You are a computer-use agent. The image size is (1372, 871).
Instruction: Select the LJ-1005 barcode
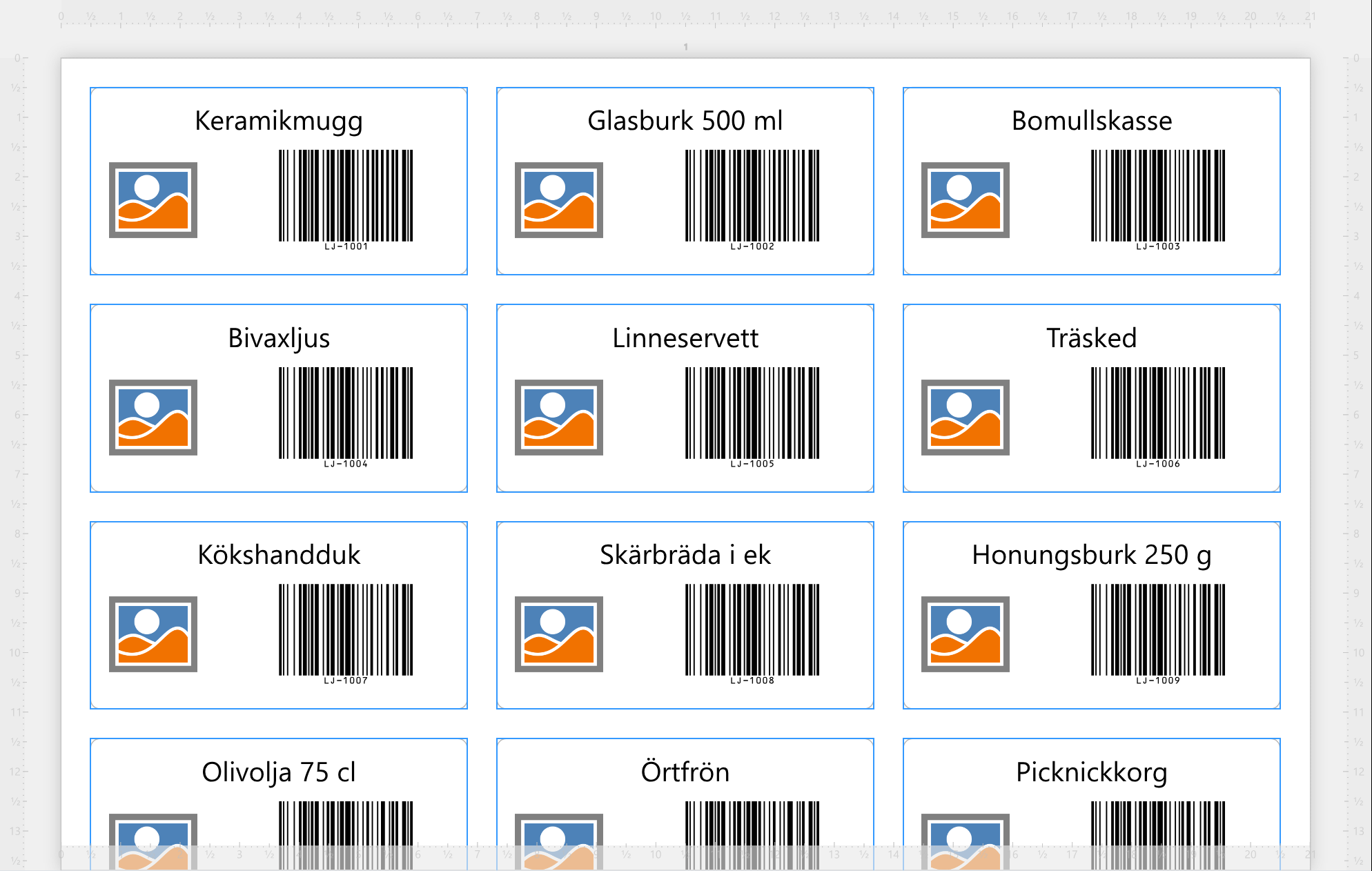(x=752, y=418)
